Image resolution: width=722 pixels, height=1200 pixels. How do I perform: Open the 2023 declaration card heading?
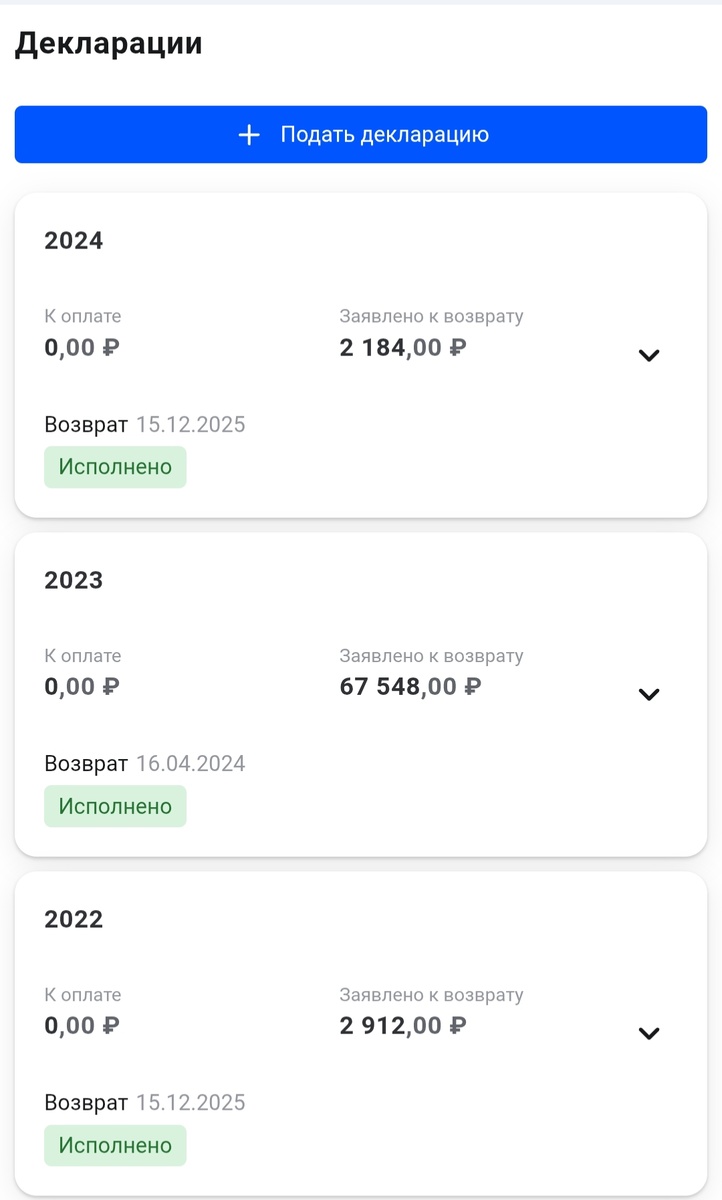[x=74, y=580]
